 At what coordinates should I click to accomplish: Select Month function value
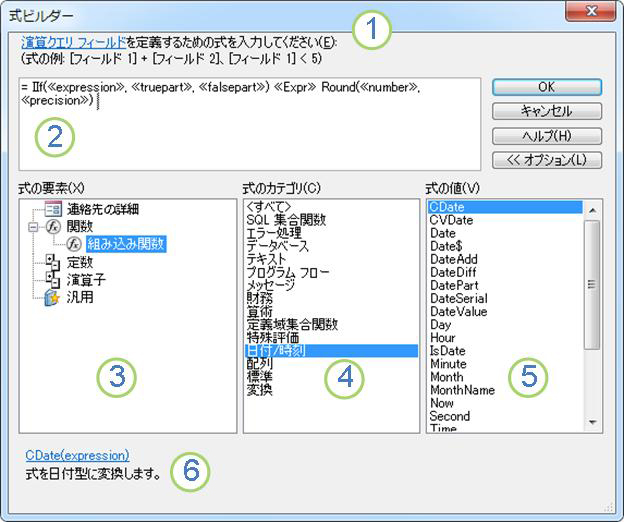(x=505, y=377)
